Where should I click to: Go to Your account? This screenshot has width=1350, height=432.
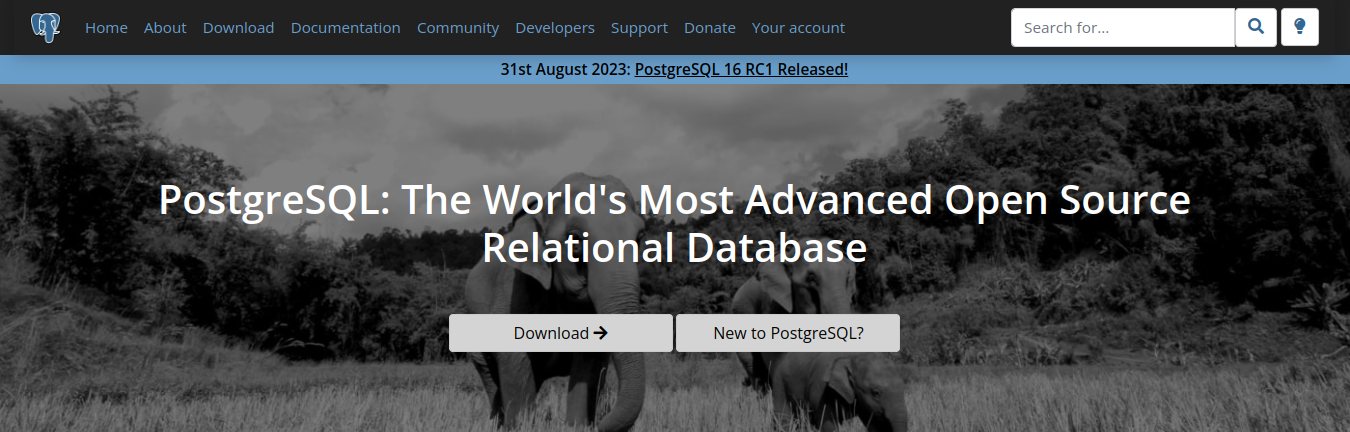tap(798, 28)
